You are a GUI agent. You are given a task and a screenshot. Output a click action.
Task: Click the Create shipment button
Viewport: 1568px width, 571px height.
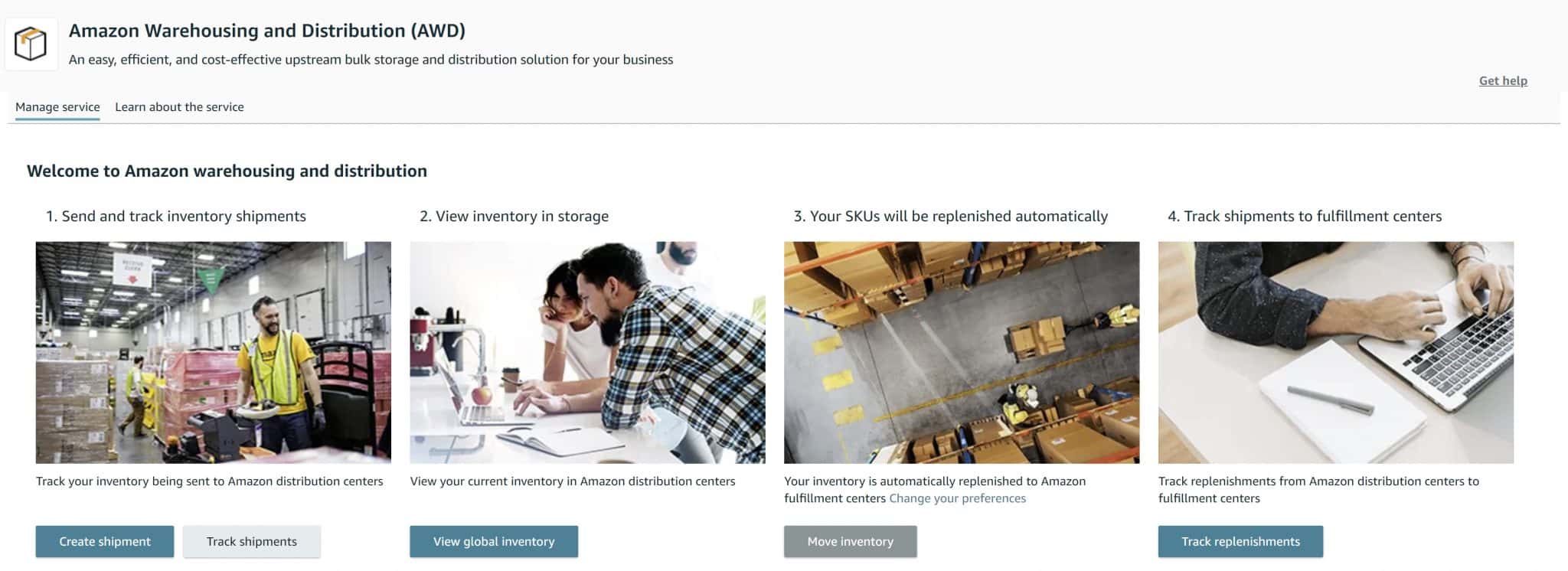point(105,541)
